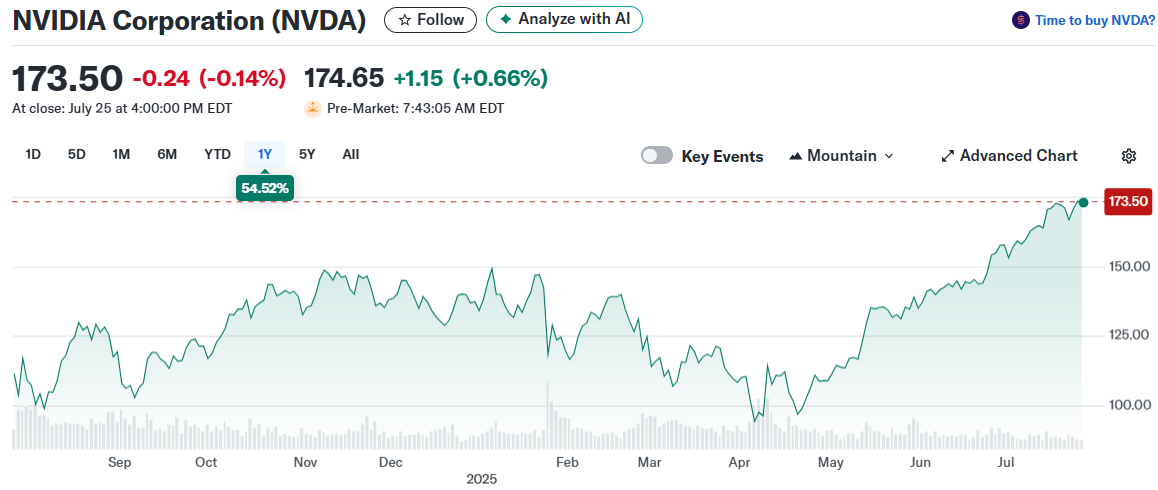Select the YTD range

click(217, 154)
